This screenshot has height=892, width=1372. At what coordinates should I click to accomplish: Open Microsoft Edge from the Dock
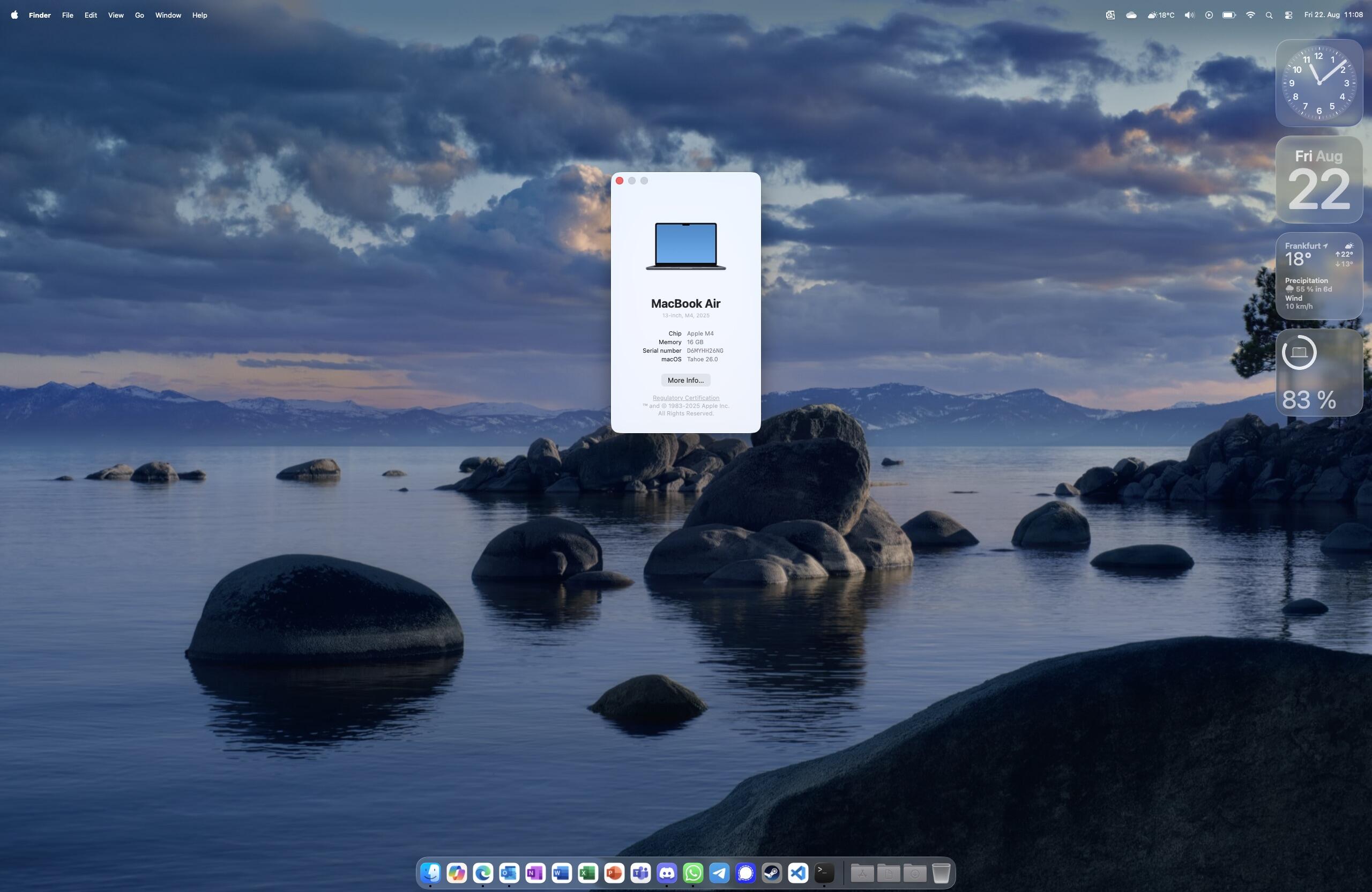click(482, 872)
